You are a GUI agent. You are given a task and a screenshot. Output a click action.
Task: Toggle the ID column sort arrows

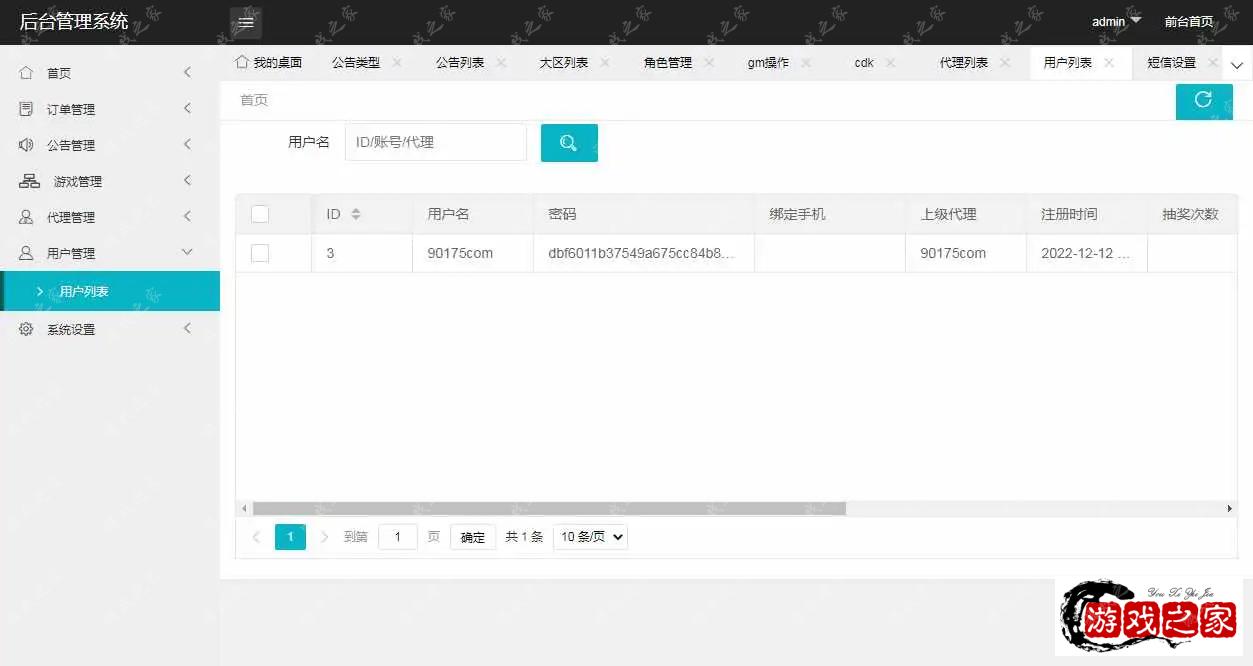pos(356,213)
